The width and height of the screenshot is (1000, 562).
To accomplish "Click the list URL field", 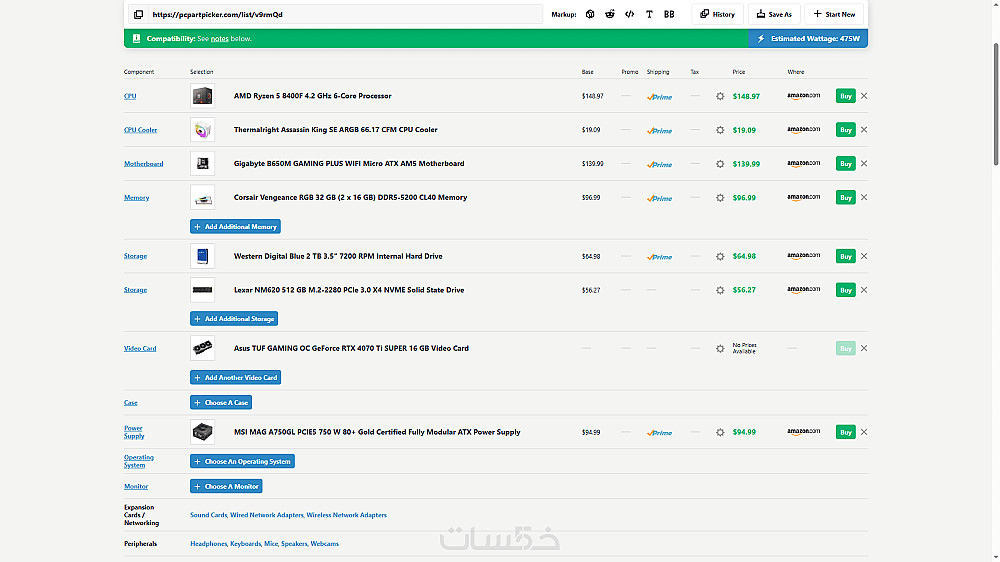I will pyautogui.click(x=345, y=14).
